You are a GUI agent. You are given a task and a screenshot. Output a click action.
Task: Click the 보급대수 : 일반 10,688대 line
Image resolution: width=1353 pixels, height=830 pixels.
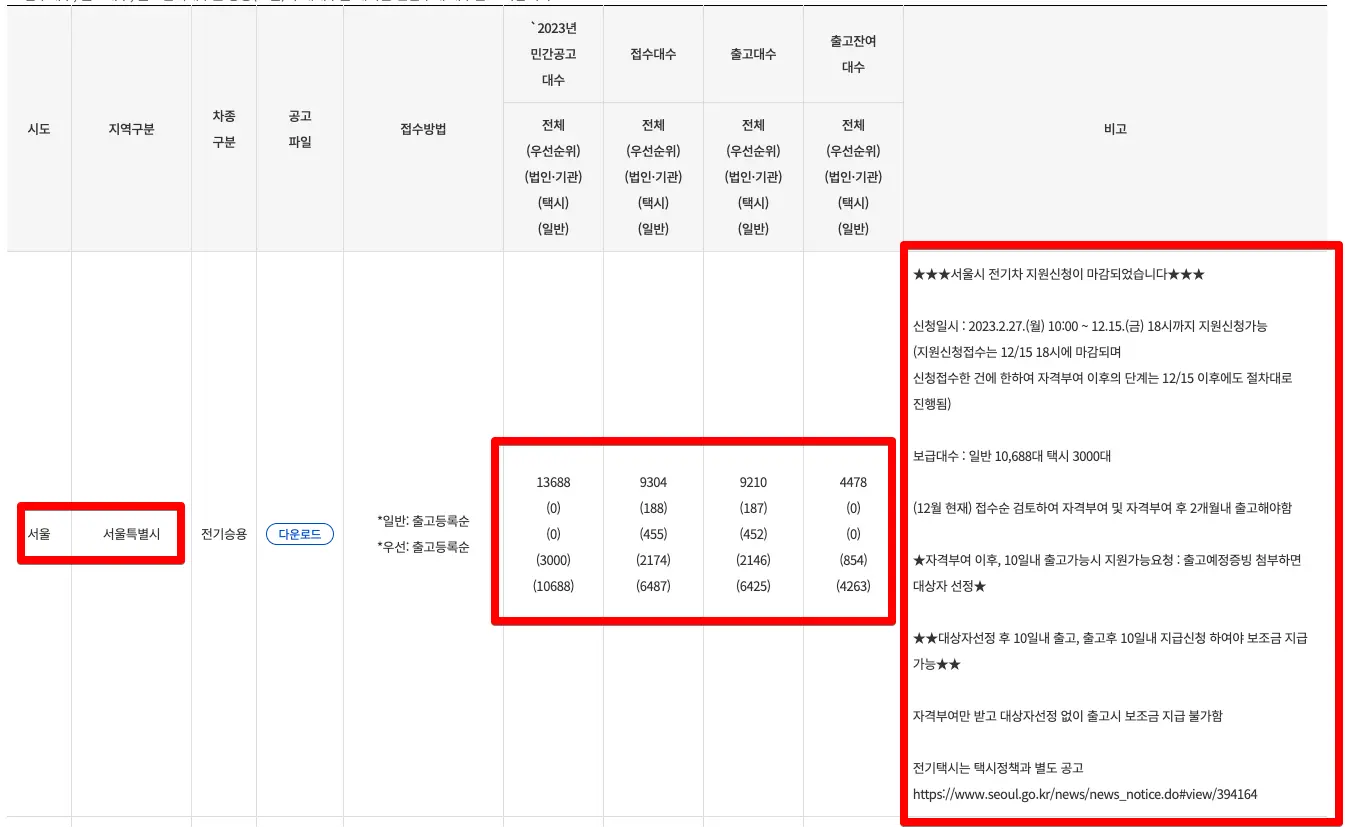tap(1011, 456)
